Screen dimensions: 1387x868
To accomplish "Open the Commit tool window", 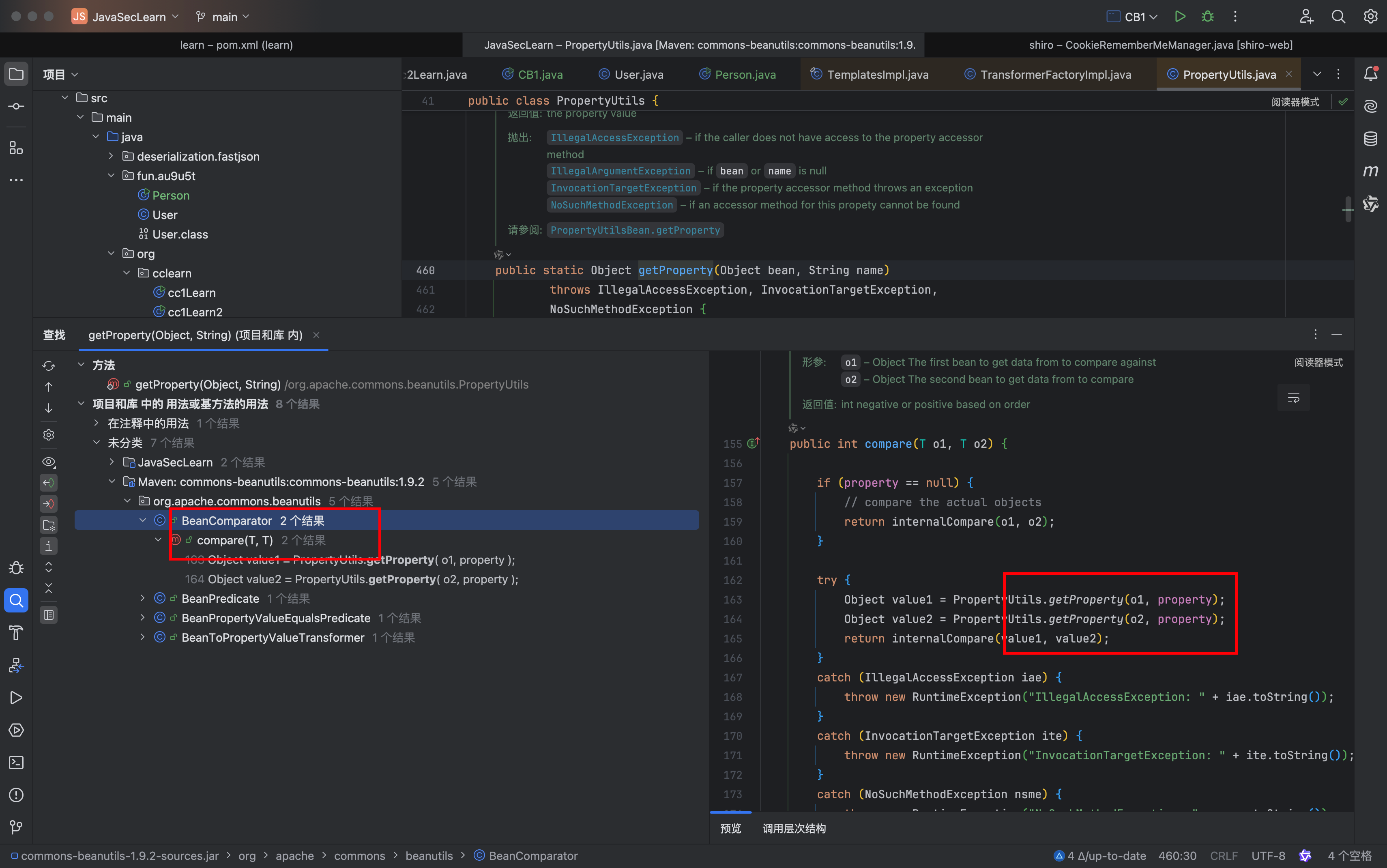I will pyautogui.click(x=16, y=107).
